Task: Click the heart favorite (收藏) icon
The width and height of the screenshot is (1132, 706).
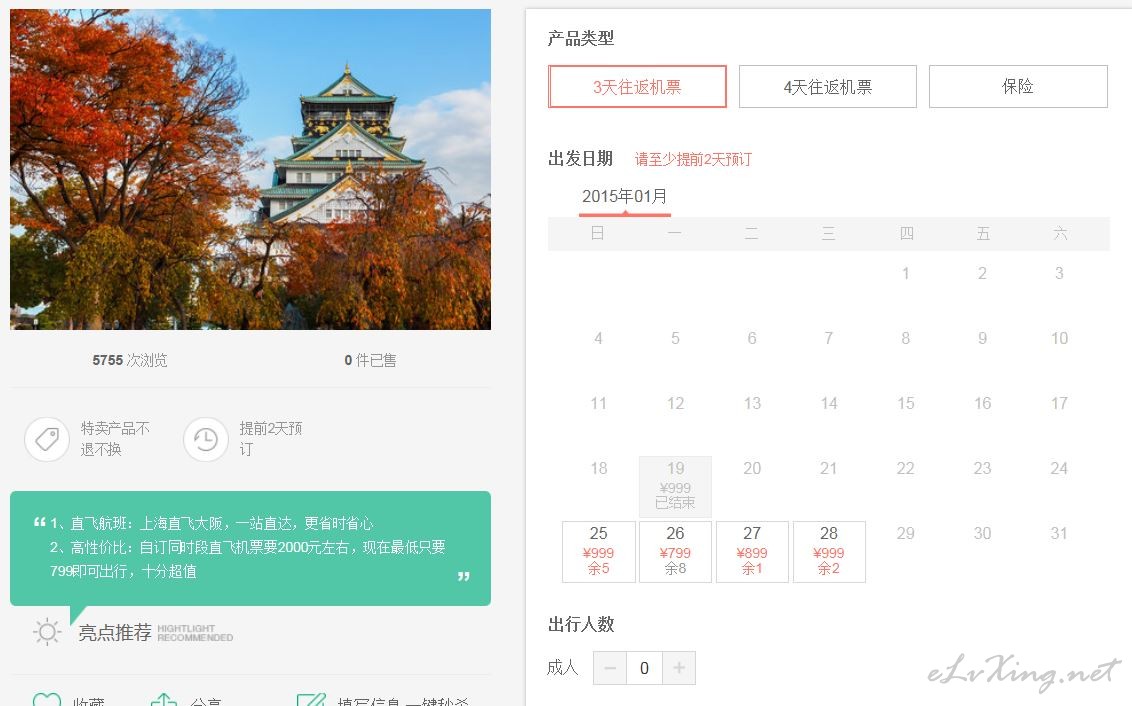Action: tap(46, 701)
